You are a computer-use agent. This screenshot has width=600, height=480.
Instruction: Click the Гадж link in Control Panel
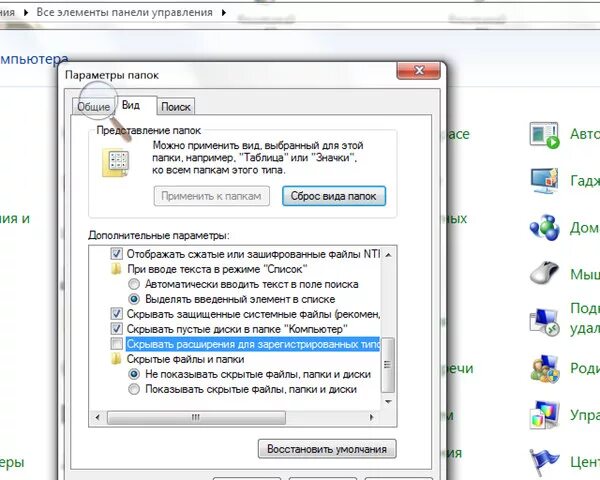pos(585,180)
